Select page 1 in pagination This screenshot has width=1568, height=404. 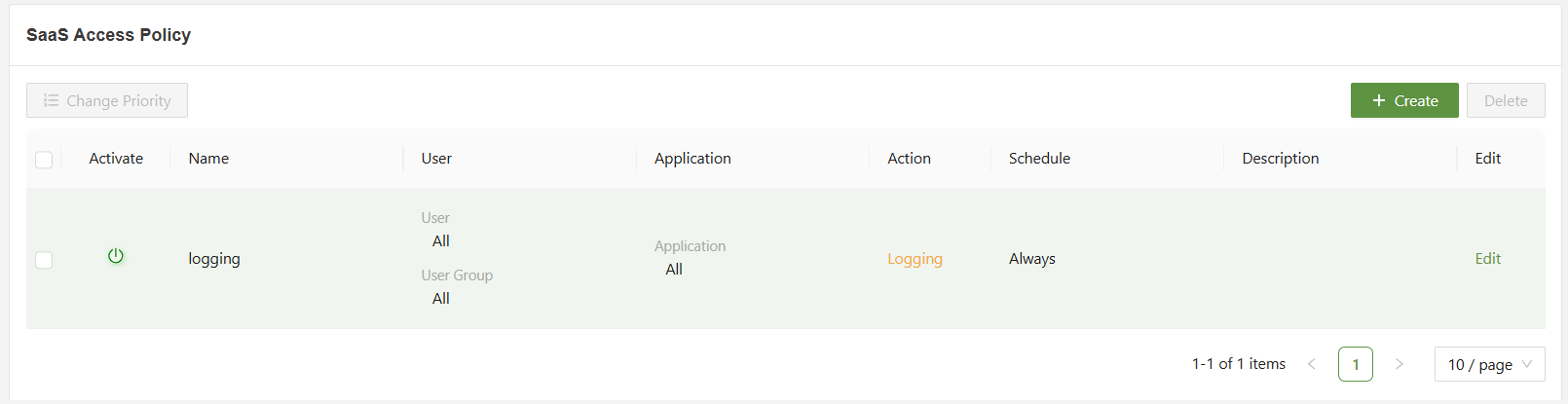click(1355, 364)
